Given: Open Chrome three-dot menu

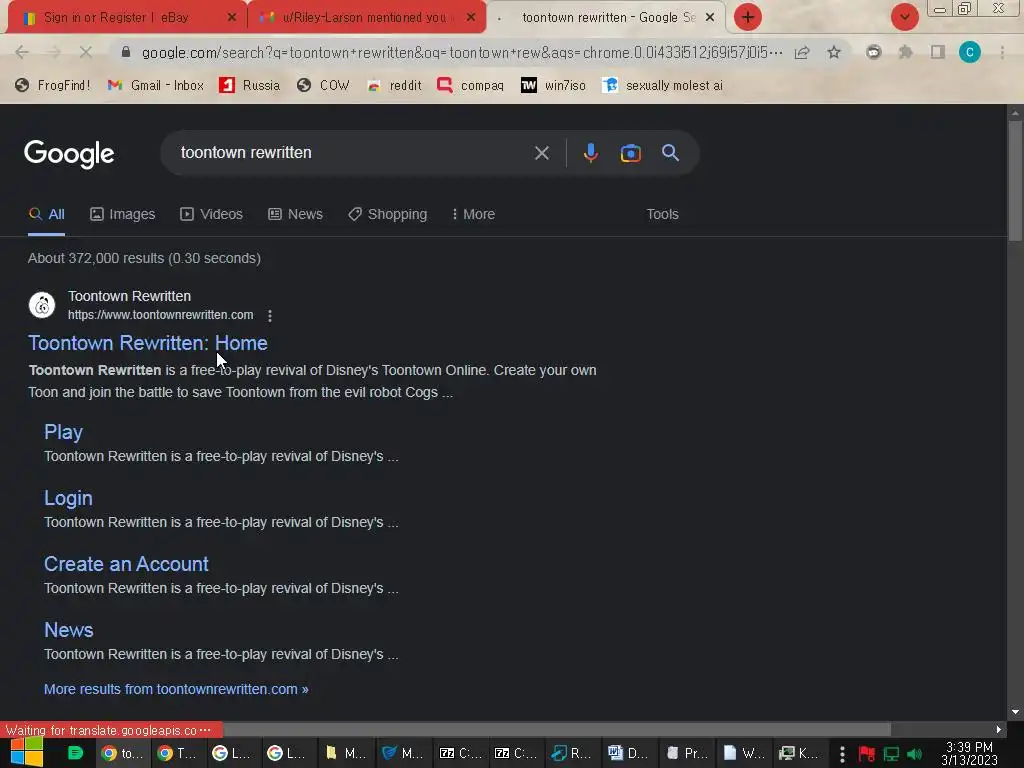Looking at the screenshot, I should point(1002,52).
